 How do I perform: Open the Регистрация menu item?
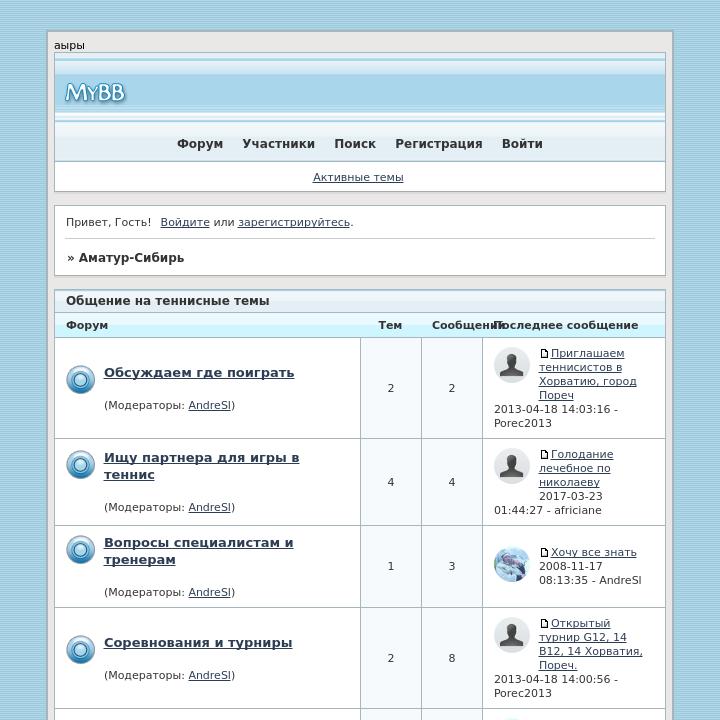click(439, 144)
